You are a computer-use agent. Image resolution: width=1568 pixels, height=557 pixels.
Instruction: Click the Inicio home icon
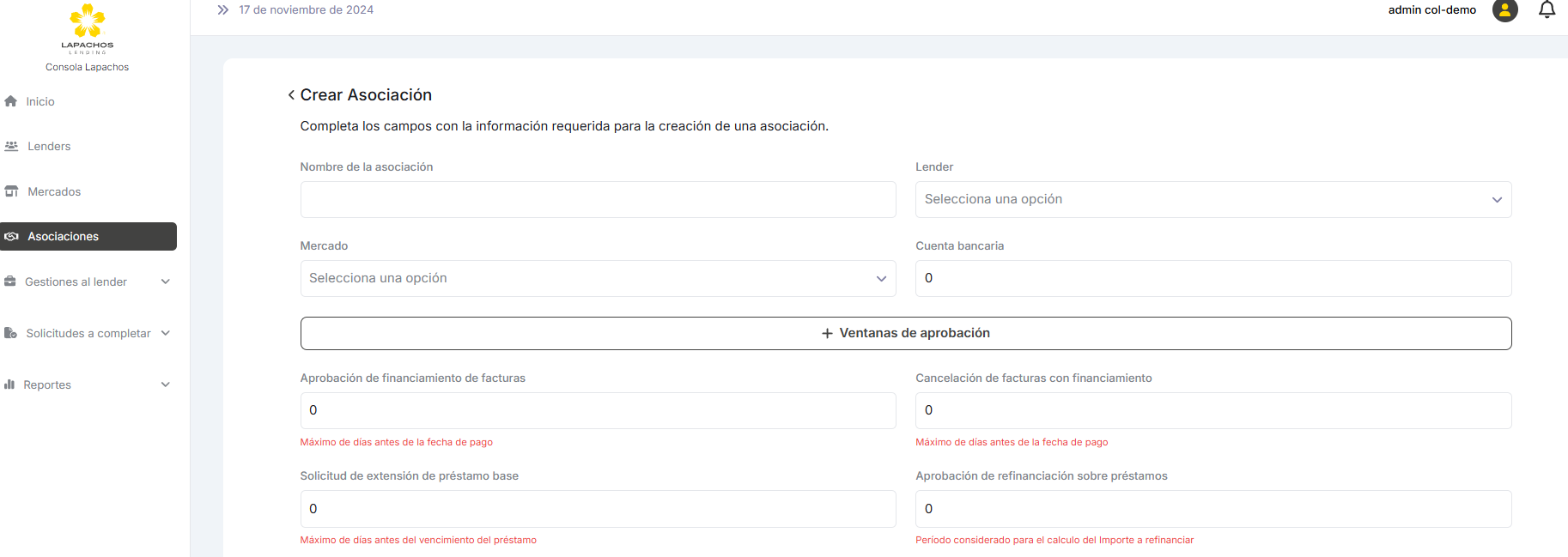(11, 101)
